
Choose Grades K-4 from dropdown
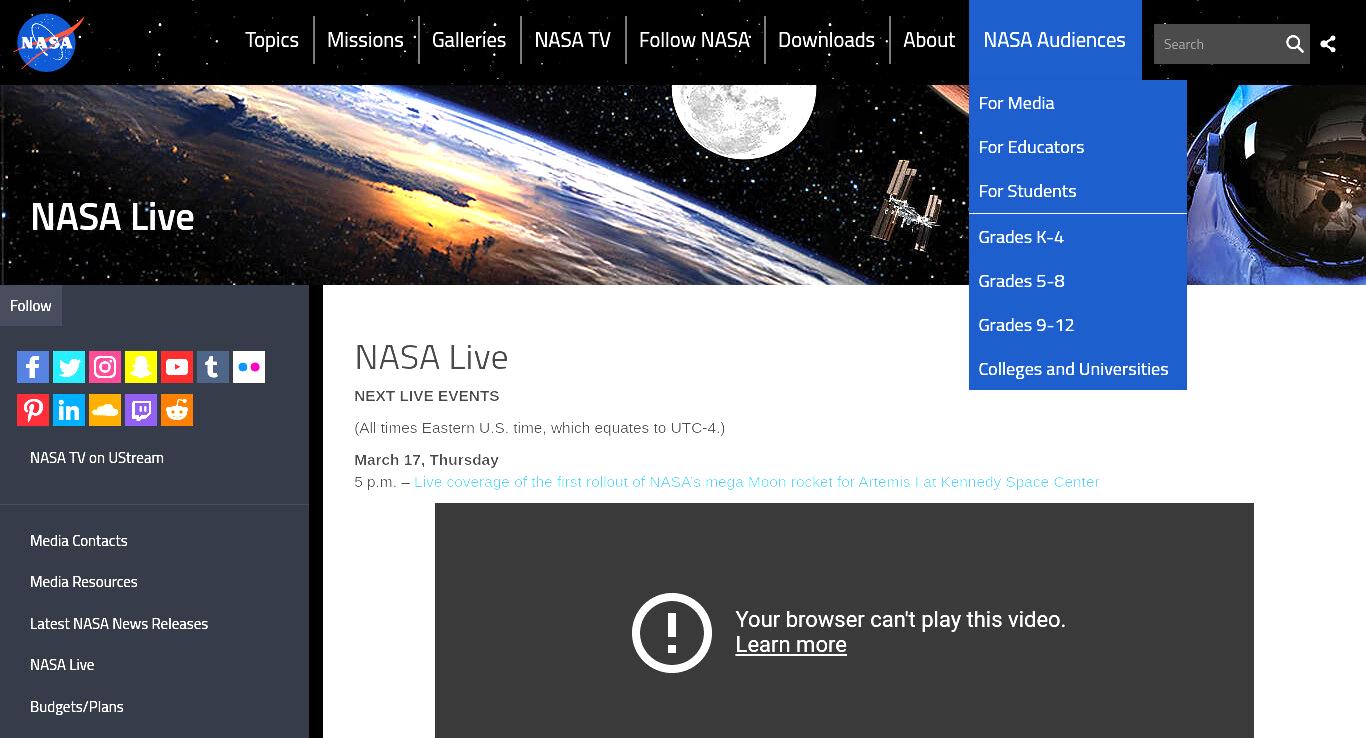pos(1078,237)
